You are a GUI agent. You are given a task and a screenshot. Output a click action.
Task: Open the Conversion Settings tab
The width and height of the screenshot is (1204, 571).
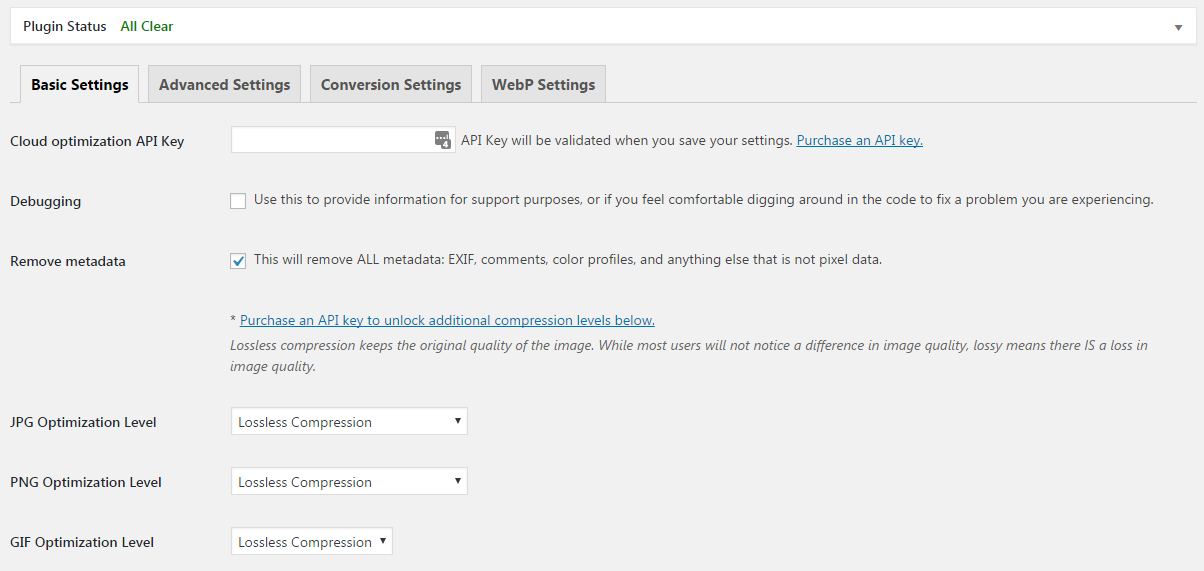pyautogui.click(x=391, y=85)
